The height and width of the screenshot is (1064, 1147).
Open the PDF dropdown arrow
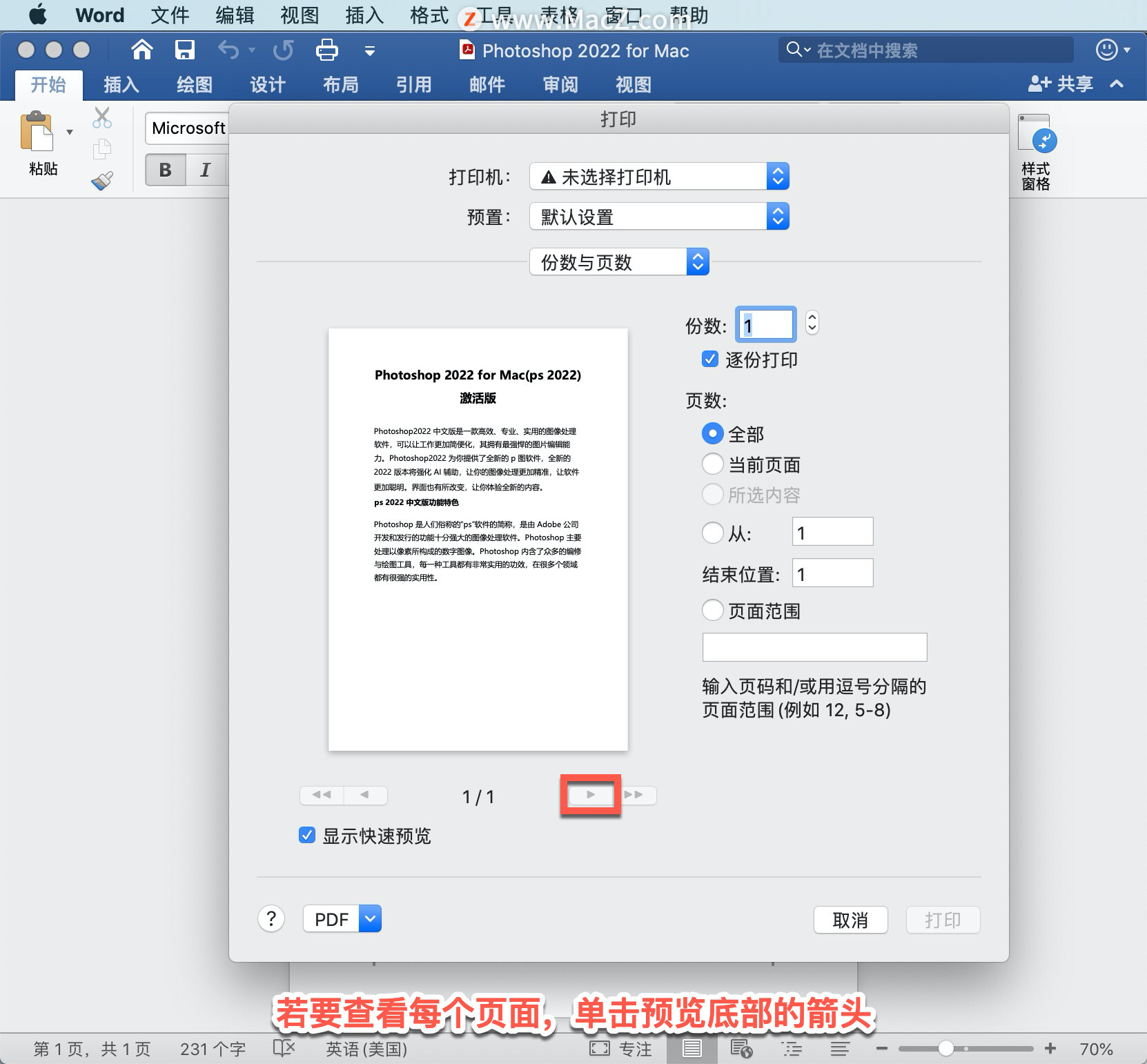(x=371, y=918)
